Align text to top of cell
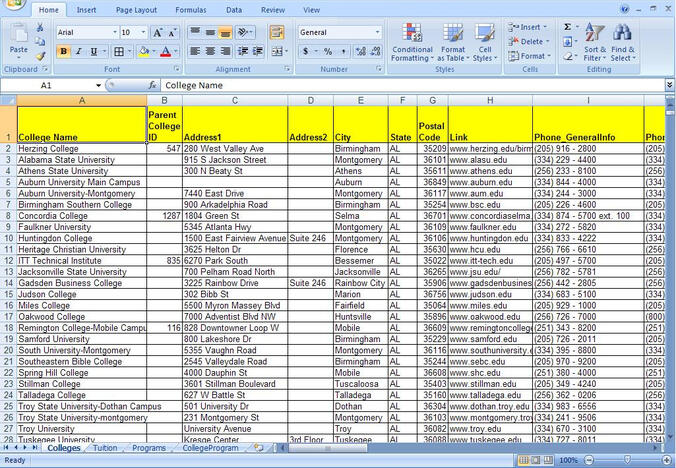The width and height of the screenshot is (676, 468). (195, 31)
